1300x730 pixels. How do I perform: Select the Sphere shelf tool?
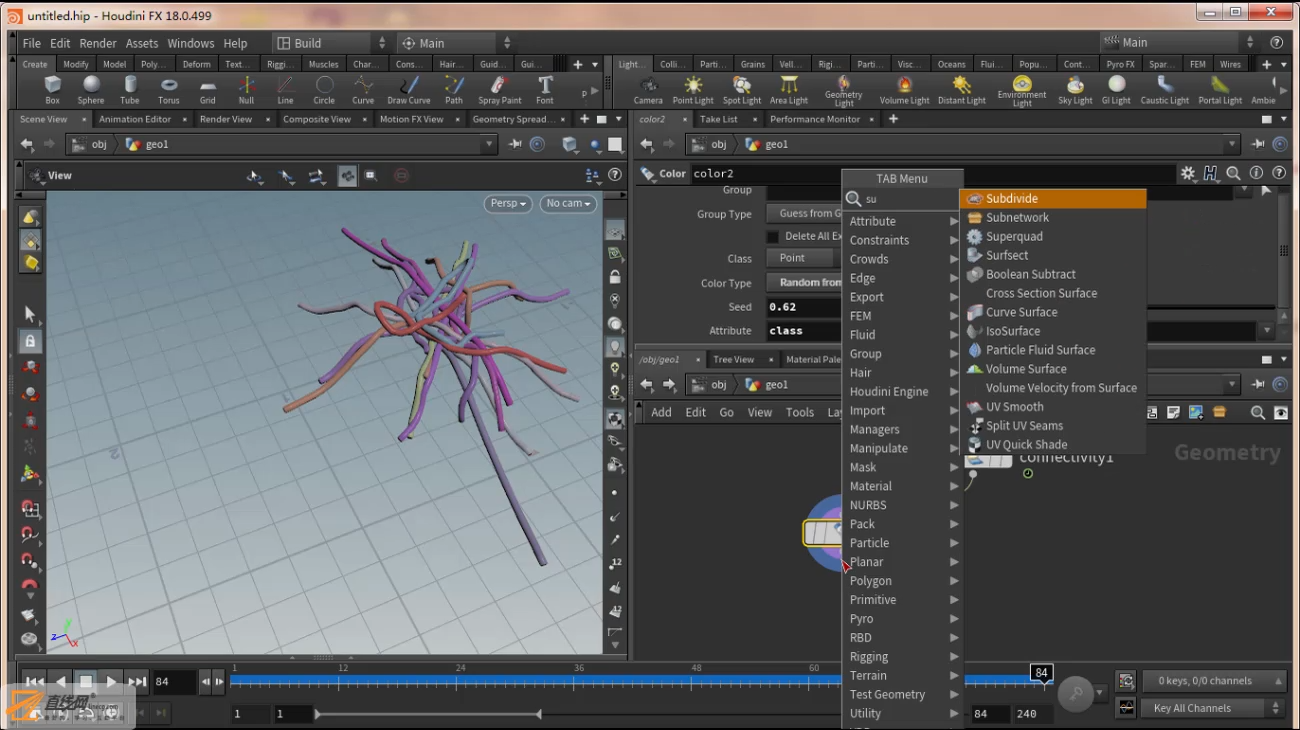[x=91, y=90]
